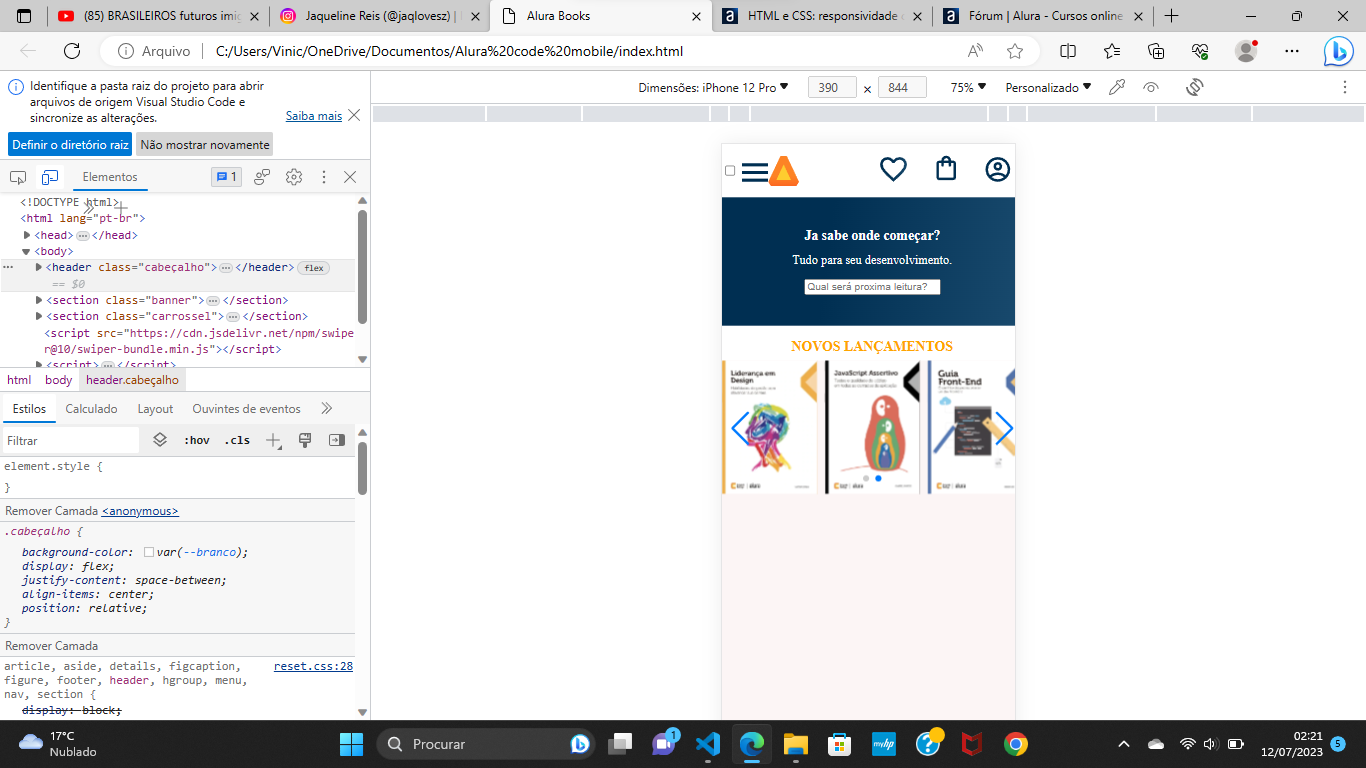Click Saiba mais link
Viewport: 1366px width, 768px height.
point(314,116)
